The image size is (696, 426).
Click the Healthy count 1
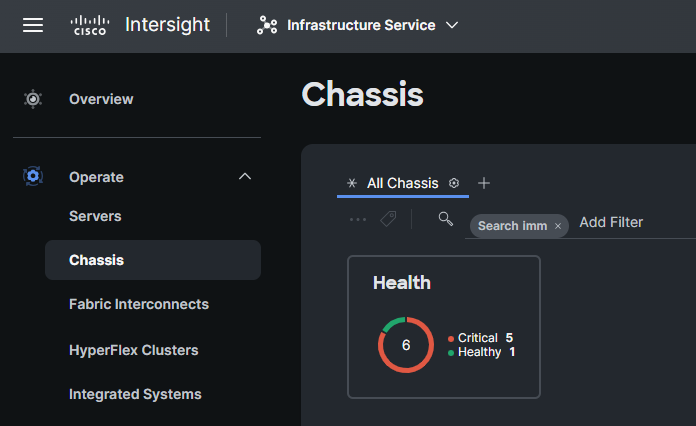512,352
